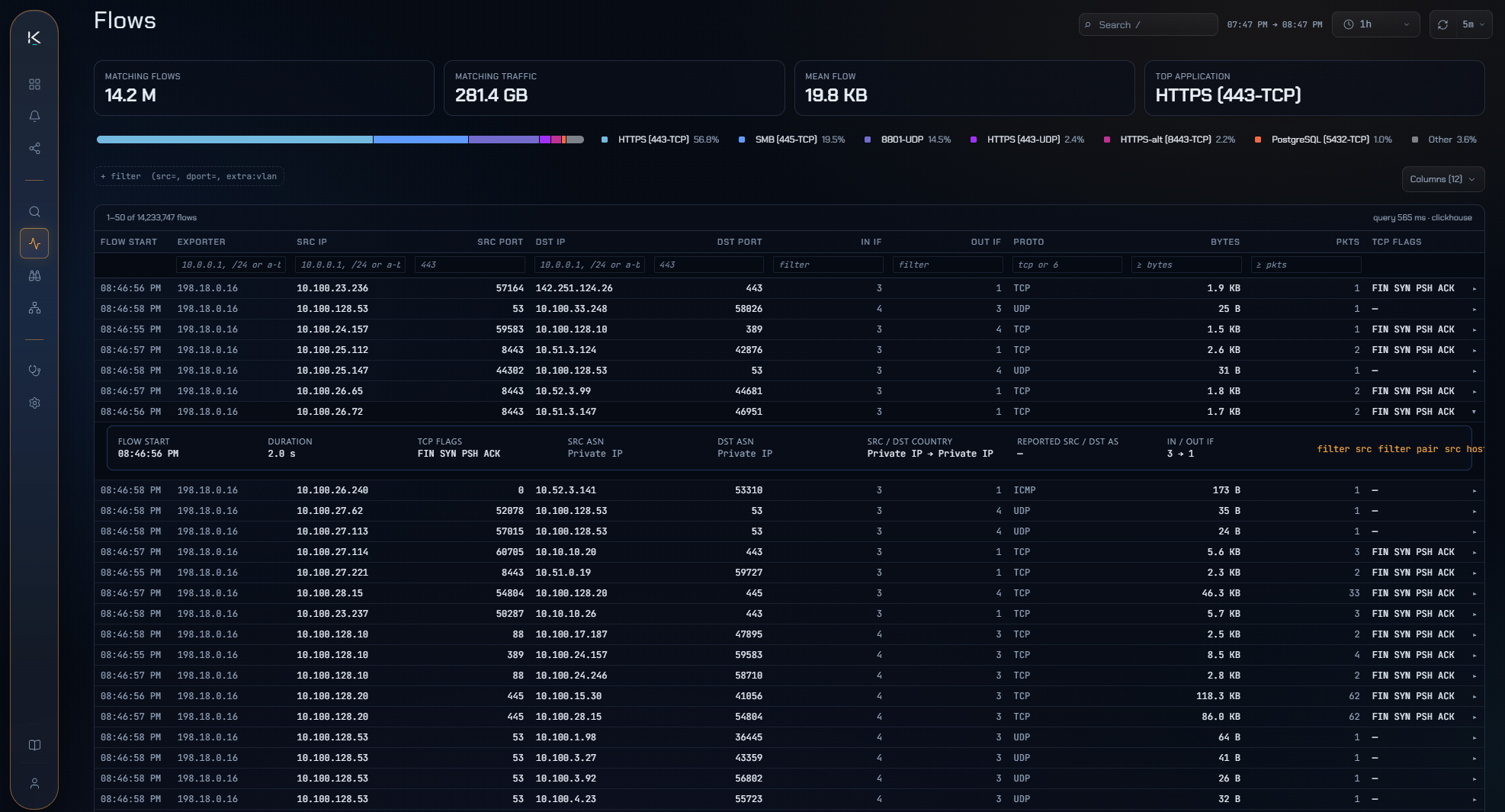Click the MATCHING FLOWS 14.2 M card
Image resolution: width=1505 pixels, height=812 pixels.
point(264,88)
